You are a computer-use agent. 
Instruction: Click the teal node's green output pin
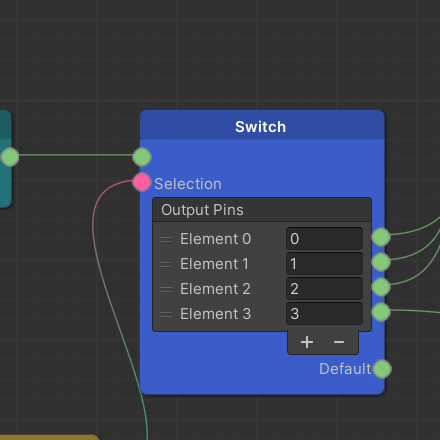(x=10, y=157)
